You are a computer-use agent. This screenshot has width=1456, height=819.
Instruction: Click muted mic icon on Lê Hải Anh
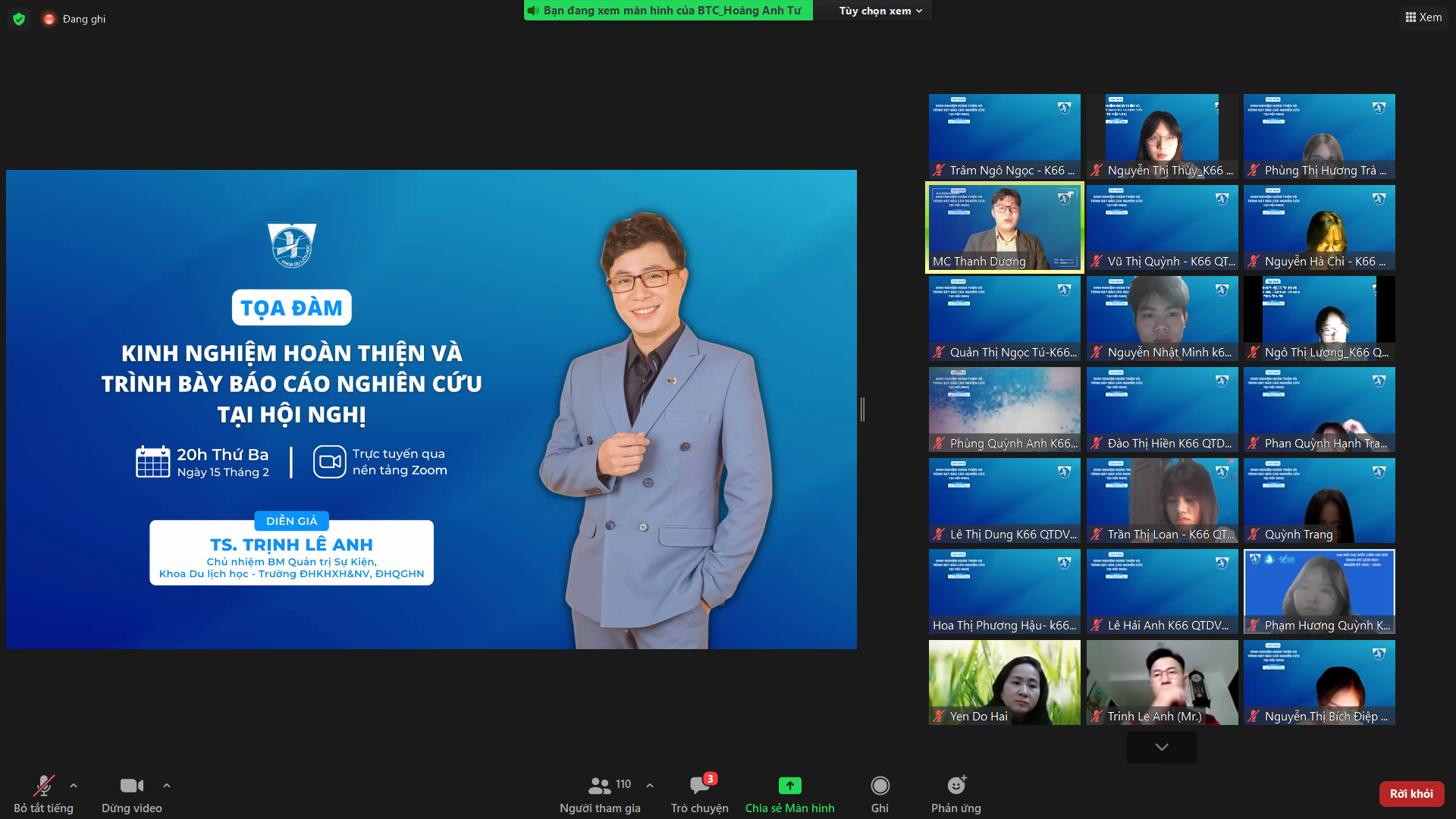tap(1097, 626)
